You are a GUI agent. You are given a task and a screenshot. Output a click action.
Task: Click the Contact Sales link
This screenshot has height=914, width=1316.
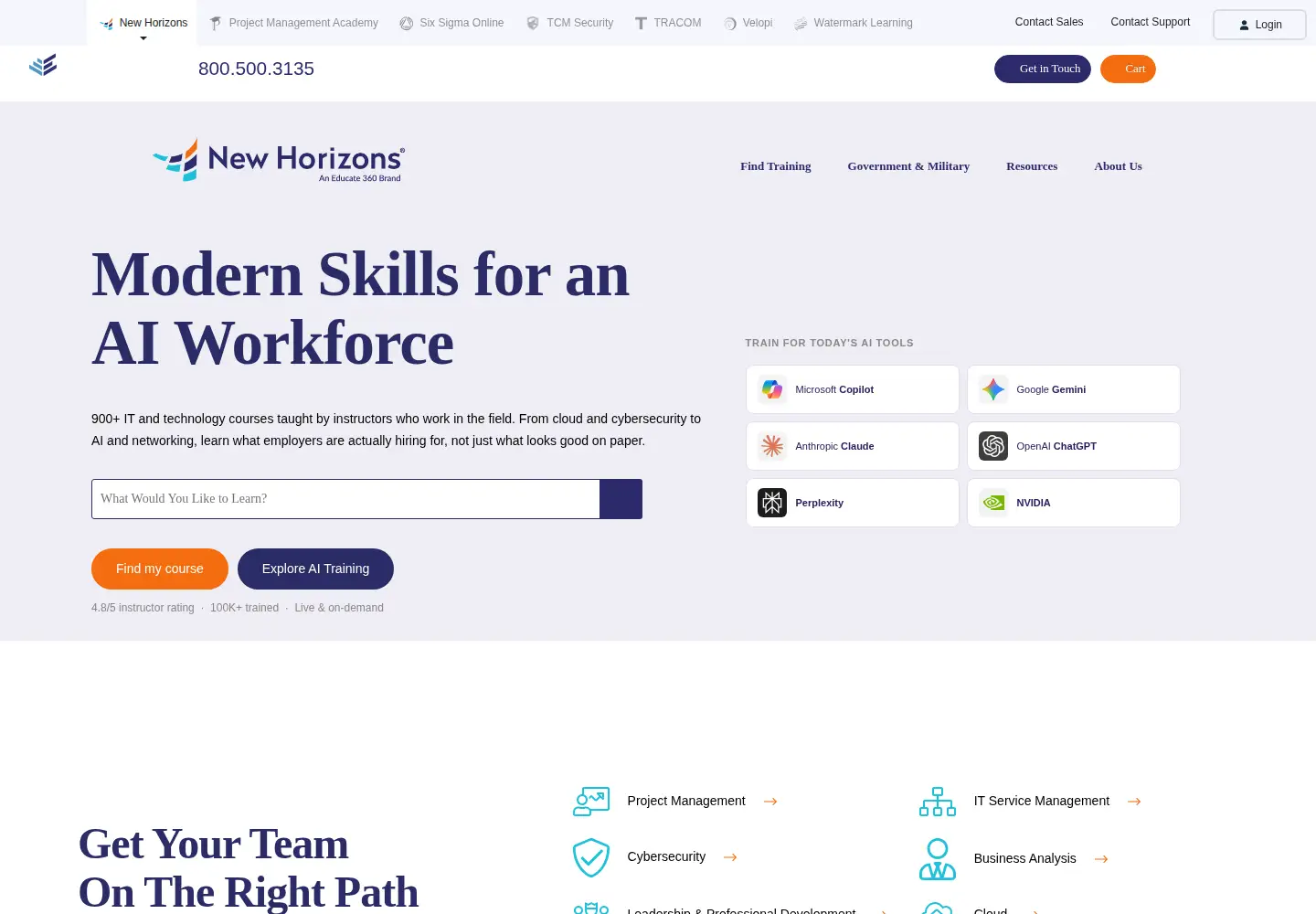click(x=1049, y=22)
